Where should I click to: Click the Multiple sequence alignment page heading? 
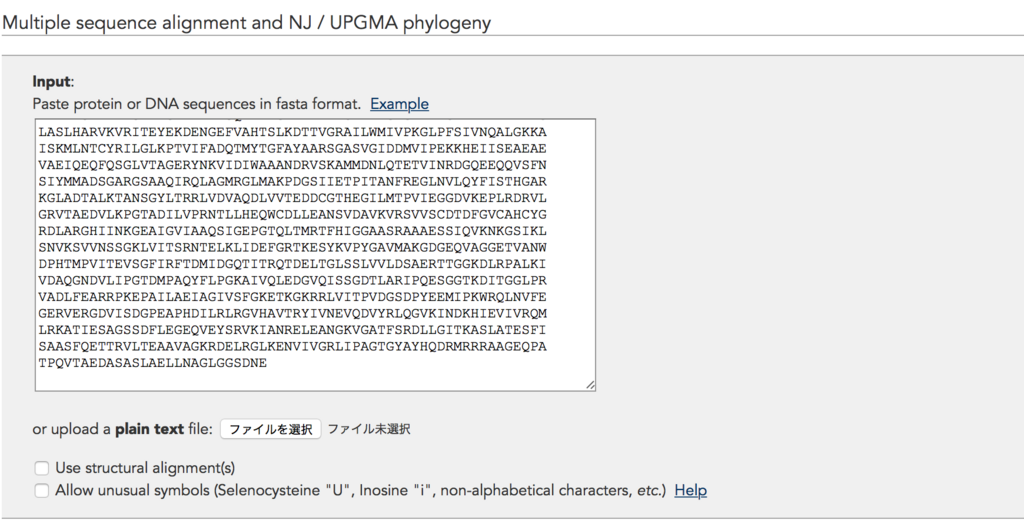(x=246, y=23)
